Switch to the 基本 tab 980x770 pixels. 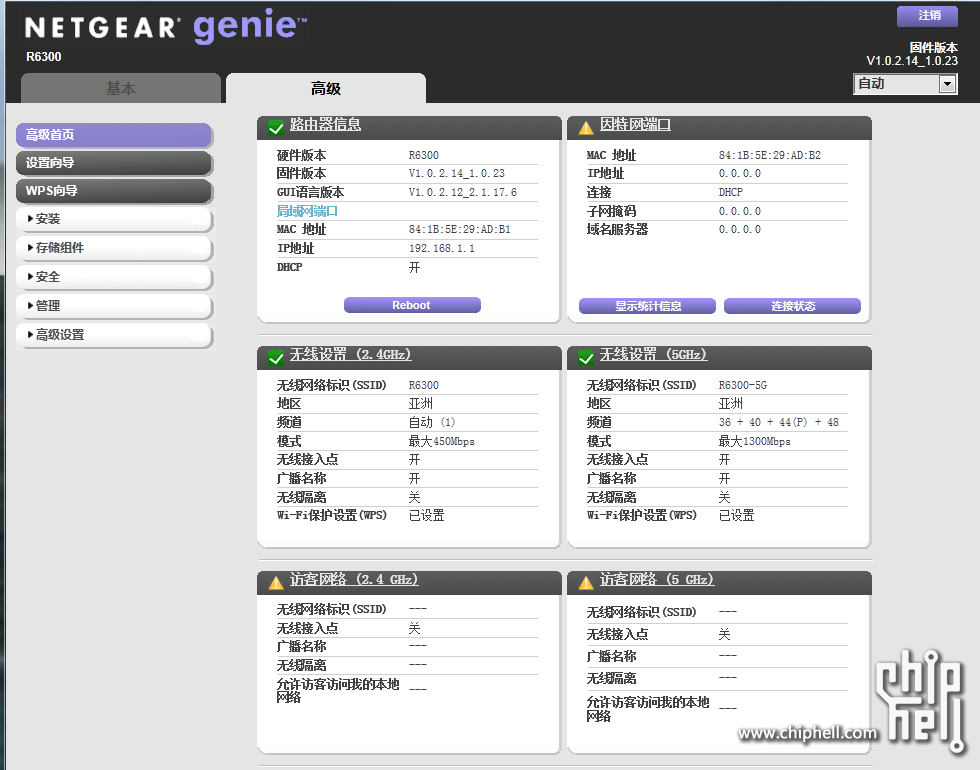coord(121,88)
